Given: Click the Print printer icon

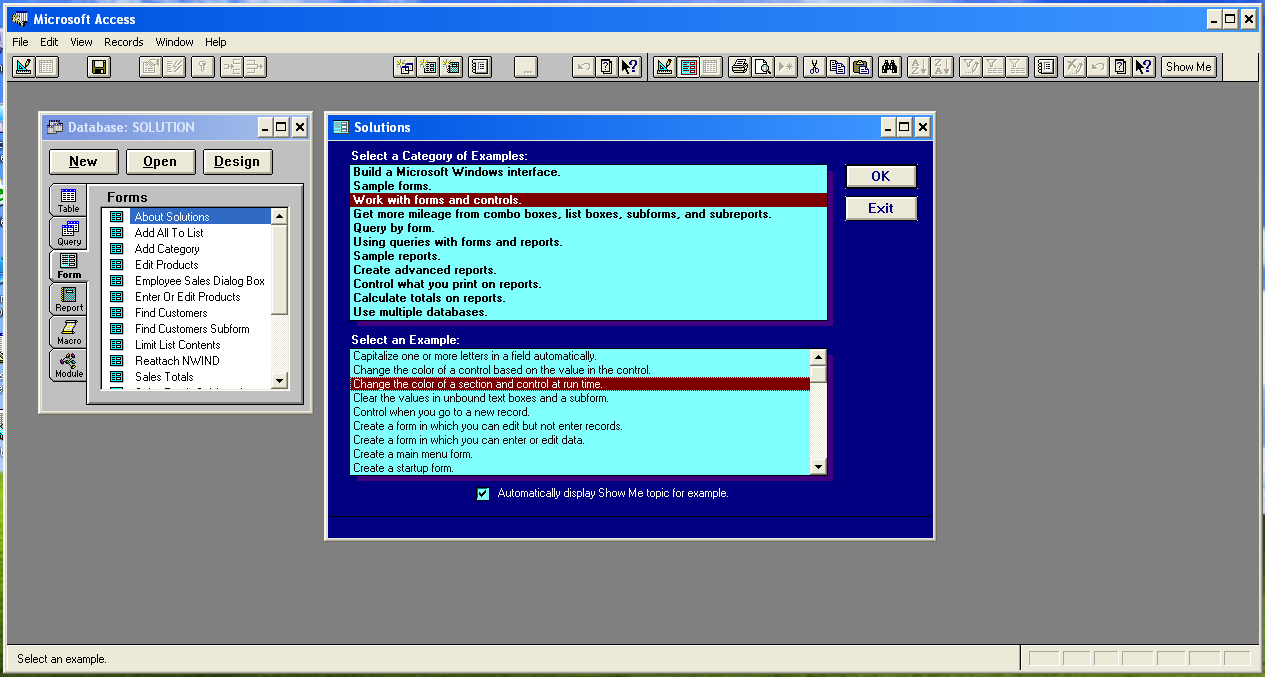Looking at the screenshot, I should [740, 67].
